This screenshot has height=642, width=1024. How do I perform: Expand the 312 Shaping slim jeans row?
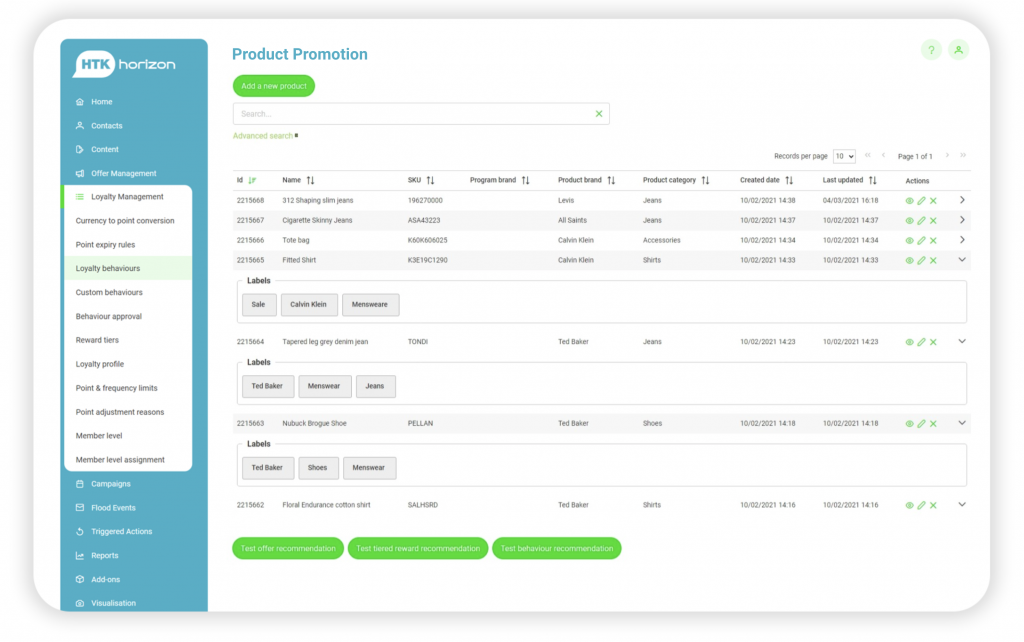point(962,200)
